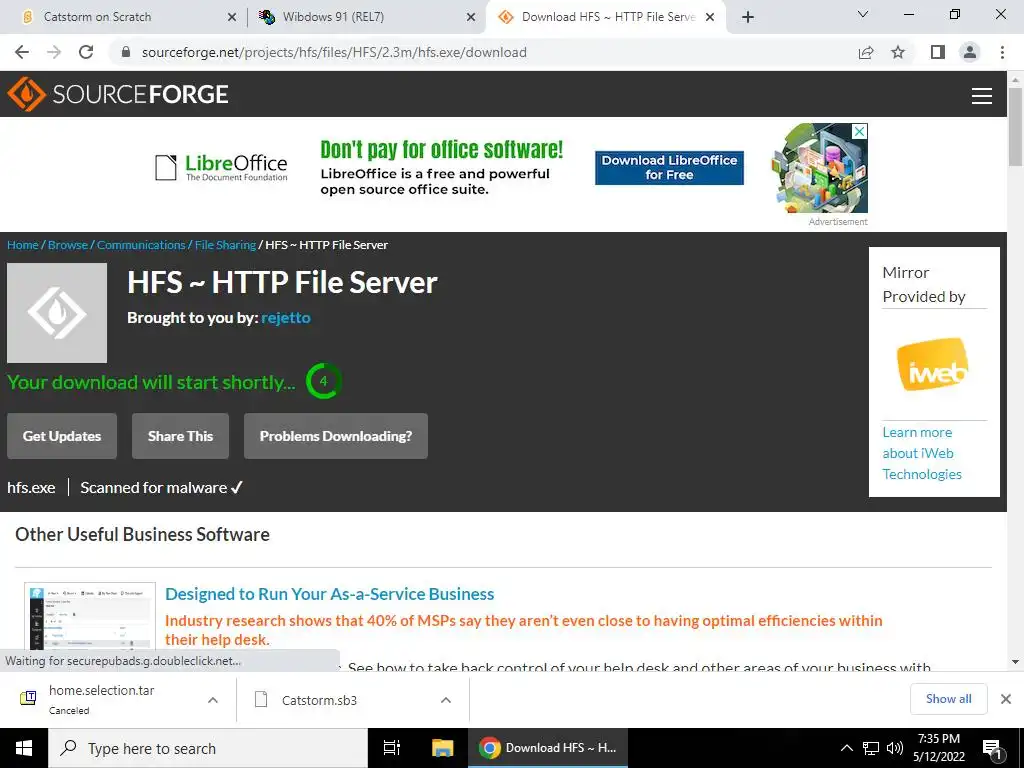The image size is (1024, 768).
Task: Click the LibreOffice ad logo
Action: pos(221,168)
